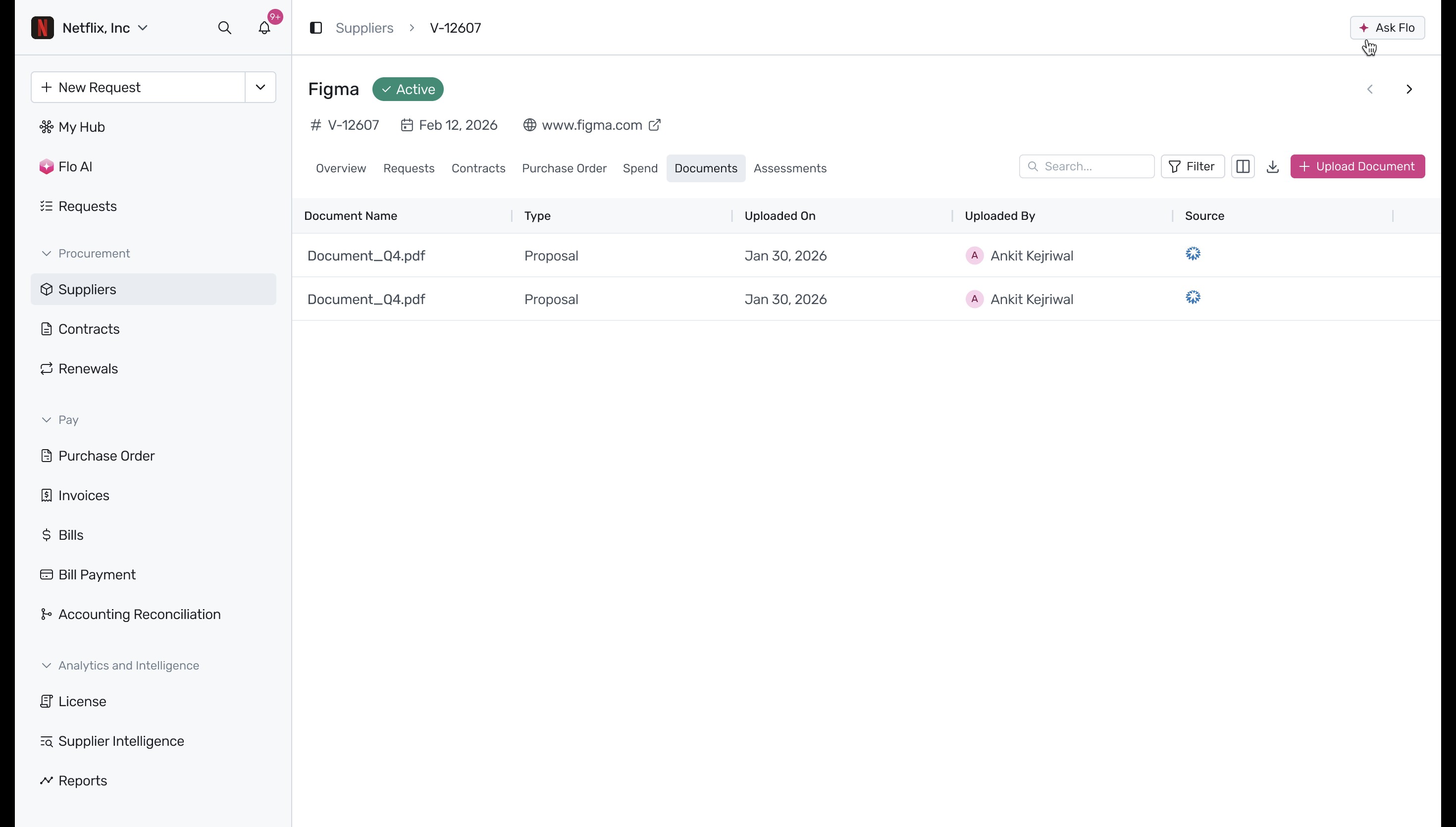Image resolution: width=1456 pixels, height=827 pixels.
Task: Click the Ask Flo button
Action: 1387,28
